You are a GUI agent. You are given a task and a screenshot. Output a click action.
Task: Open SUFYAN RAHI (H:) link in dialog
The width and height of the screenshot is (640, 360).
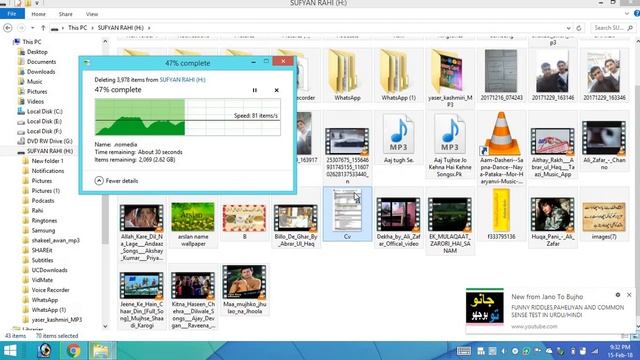tap(182, 80)
